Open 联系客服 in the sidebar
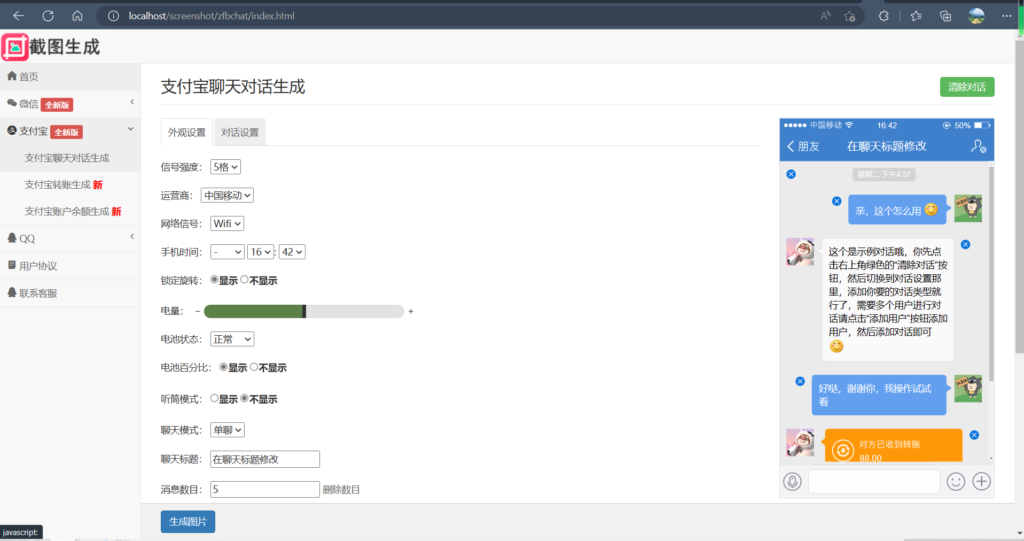 (x=70, y=293)
